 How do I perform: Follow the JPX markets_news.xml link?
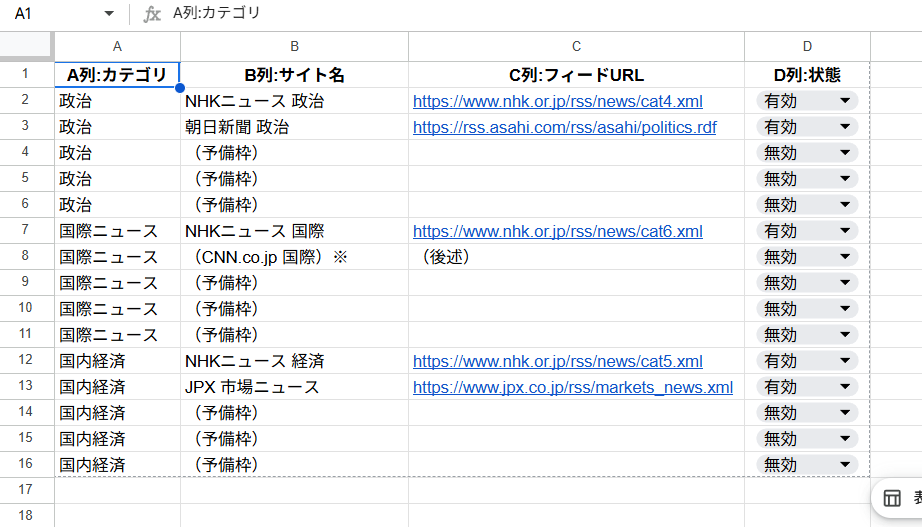click(572, 387)
